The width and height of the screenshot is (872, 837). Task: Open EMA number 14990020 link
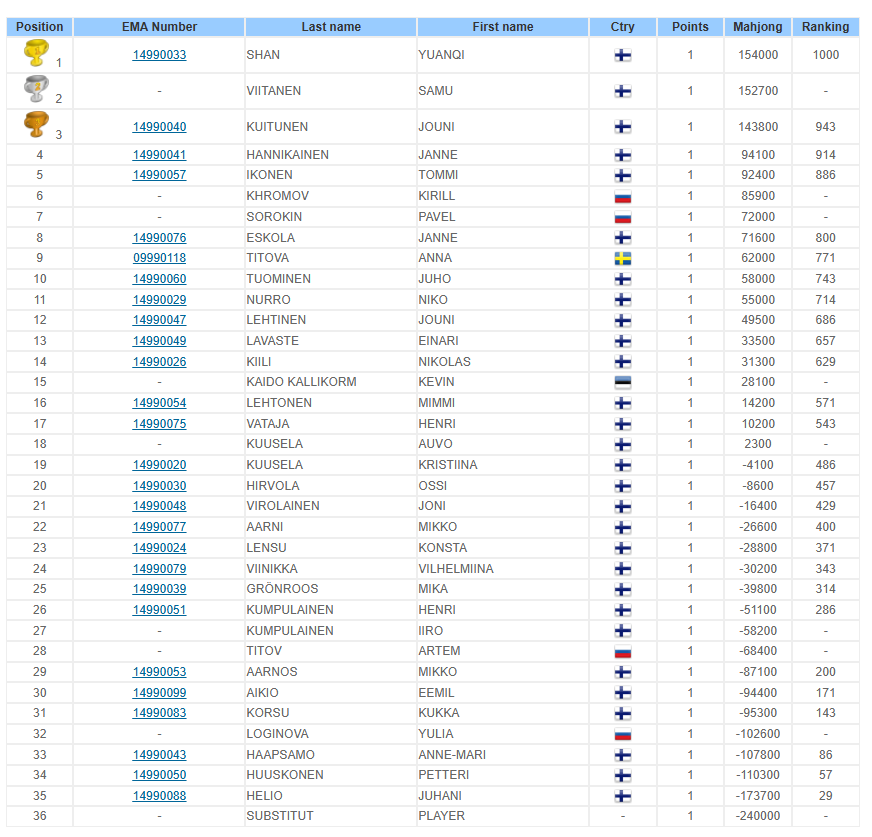pos(159,465)
